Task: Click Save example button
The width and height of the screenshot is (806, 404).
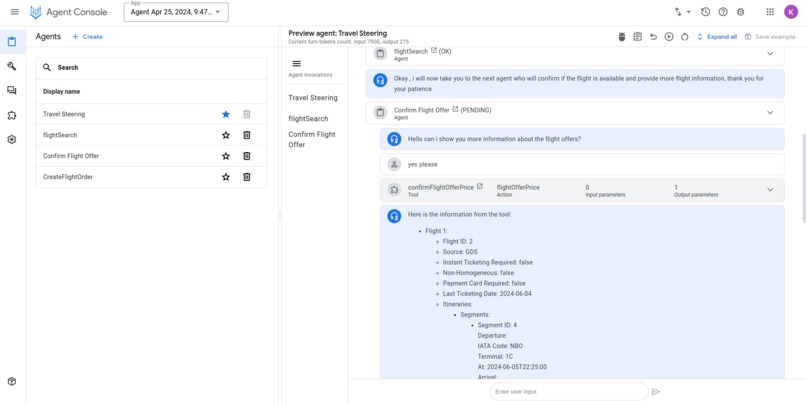Action: 770,37
